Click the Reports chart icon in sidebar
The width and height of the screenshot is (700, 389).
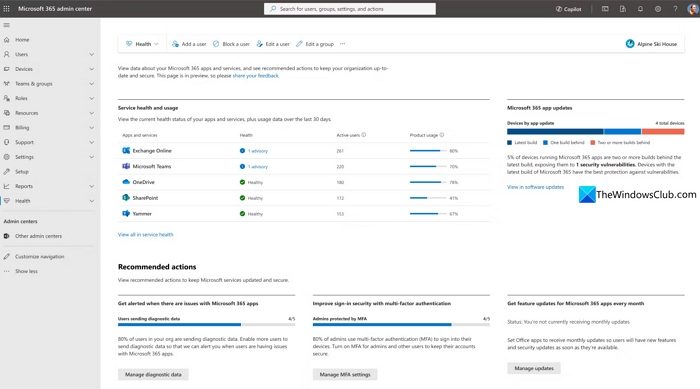click(7, 186)
